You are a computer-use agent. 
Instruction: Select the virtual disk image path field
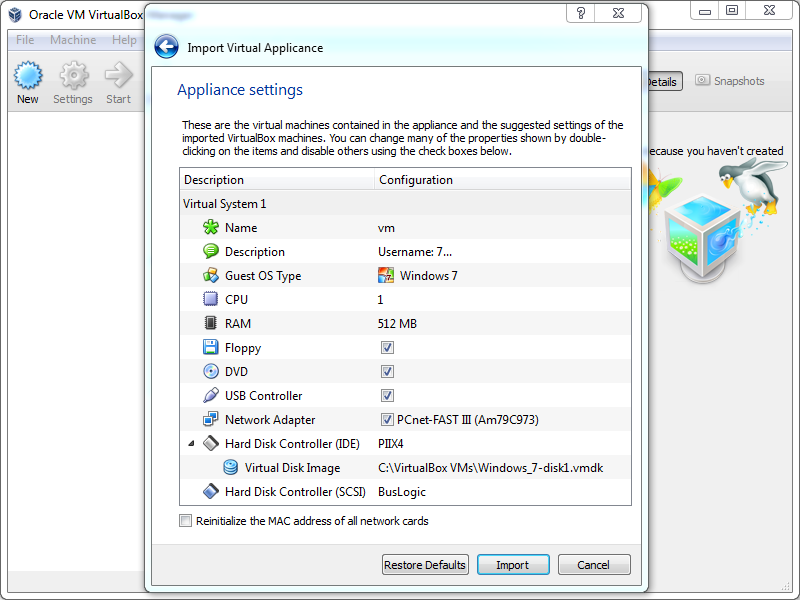pos(490,468)
